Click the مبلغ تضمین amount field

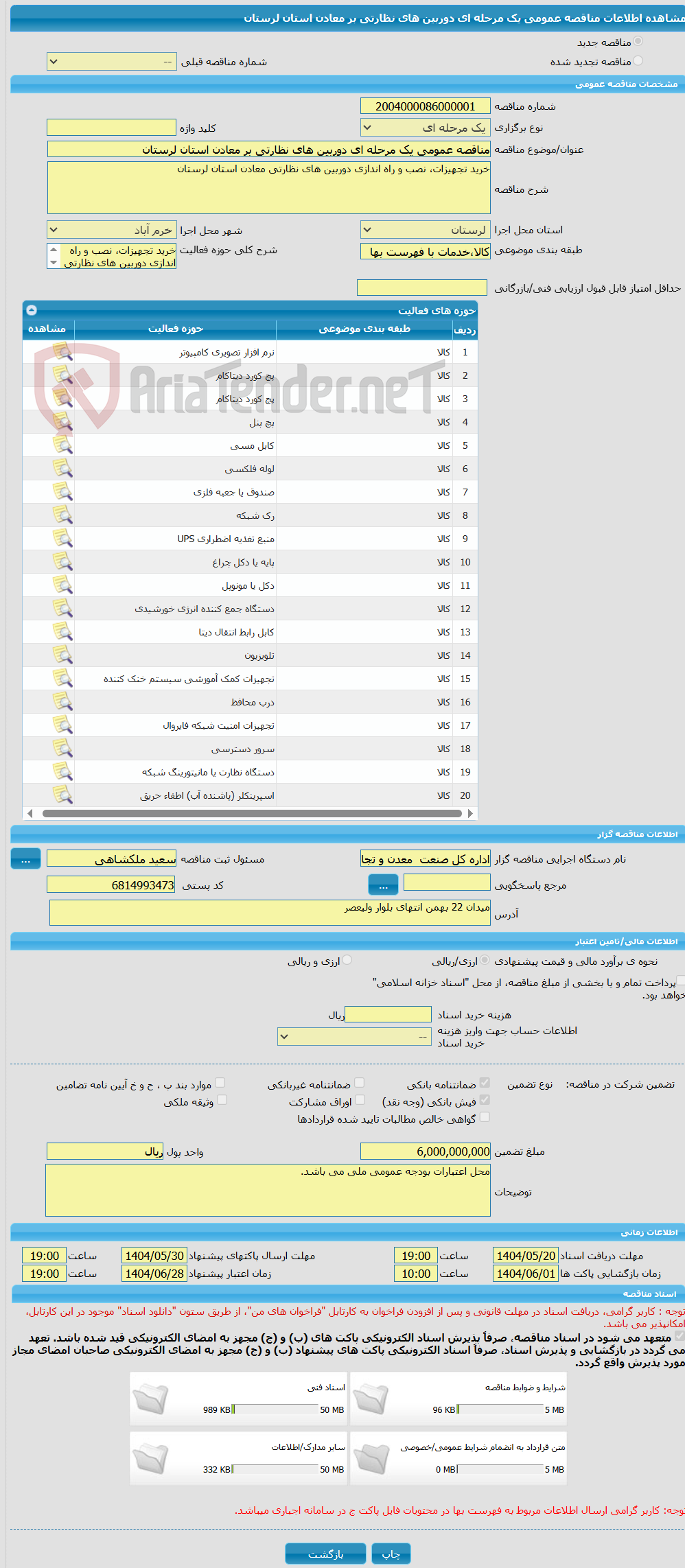click(x=426, y=1151)
